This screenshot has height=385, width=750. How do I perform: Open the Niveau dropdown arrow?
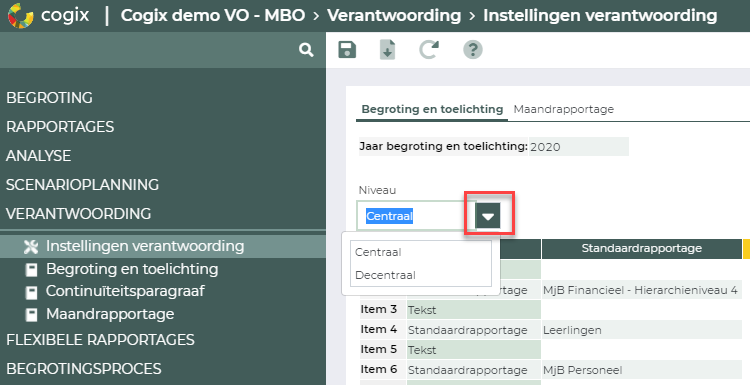click(488, 216)
